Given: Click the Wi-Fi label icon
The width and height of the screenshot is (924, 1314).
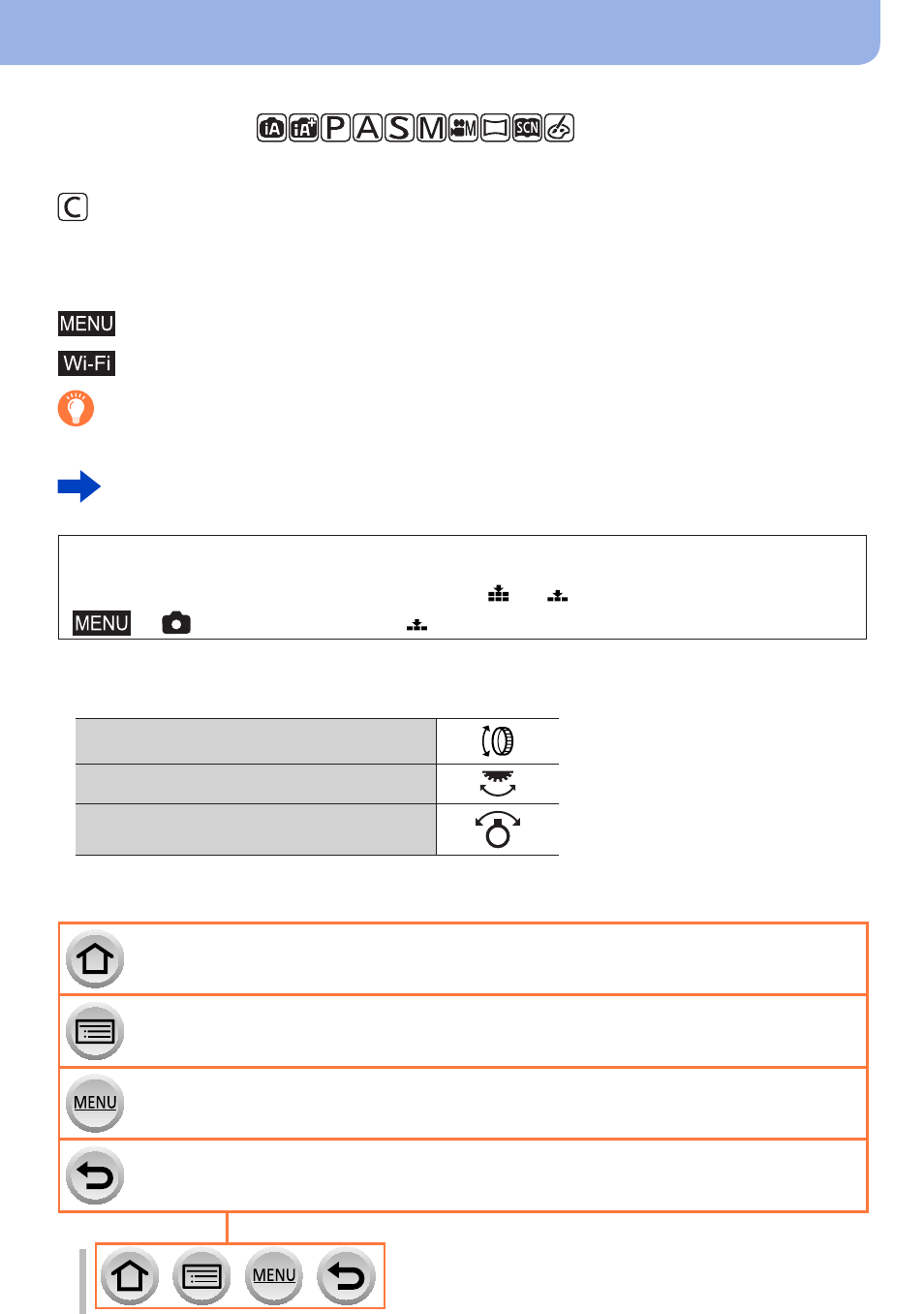Looking at the screenshot, I should tap(87, 363).
